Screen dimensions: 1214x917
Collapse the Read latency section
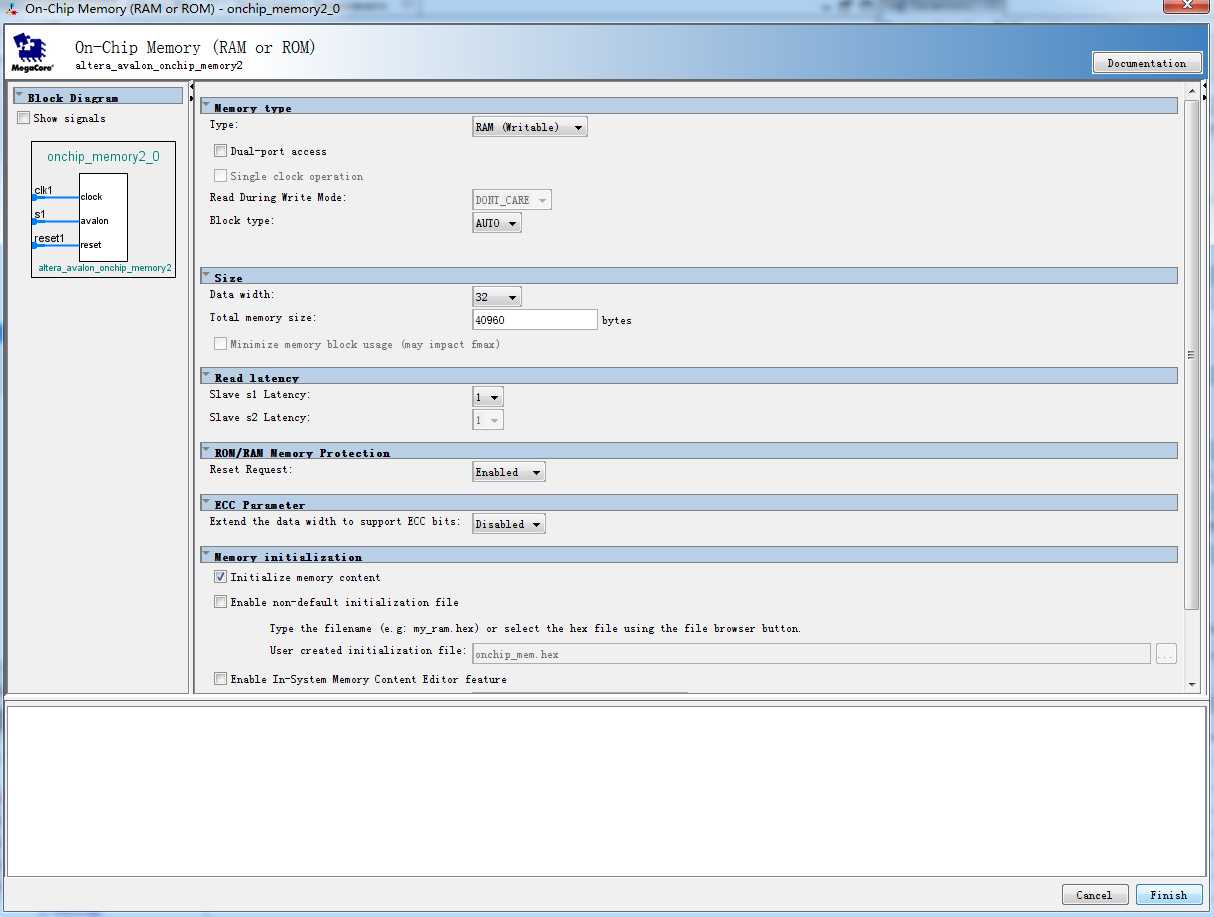[206, 375]
